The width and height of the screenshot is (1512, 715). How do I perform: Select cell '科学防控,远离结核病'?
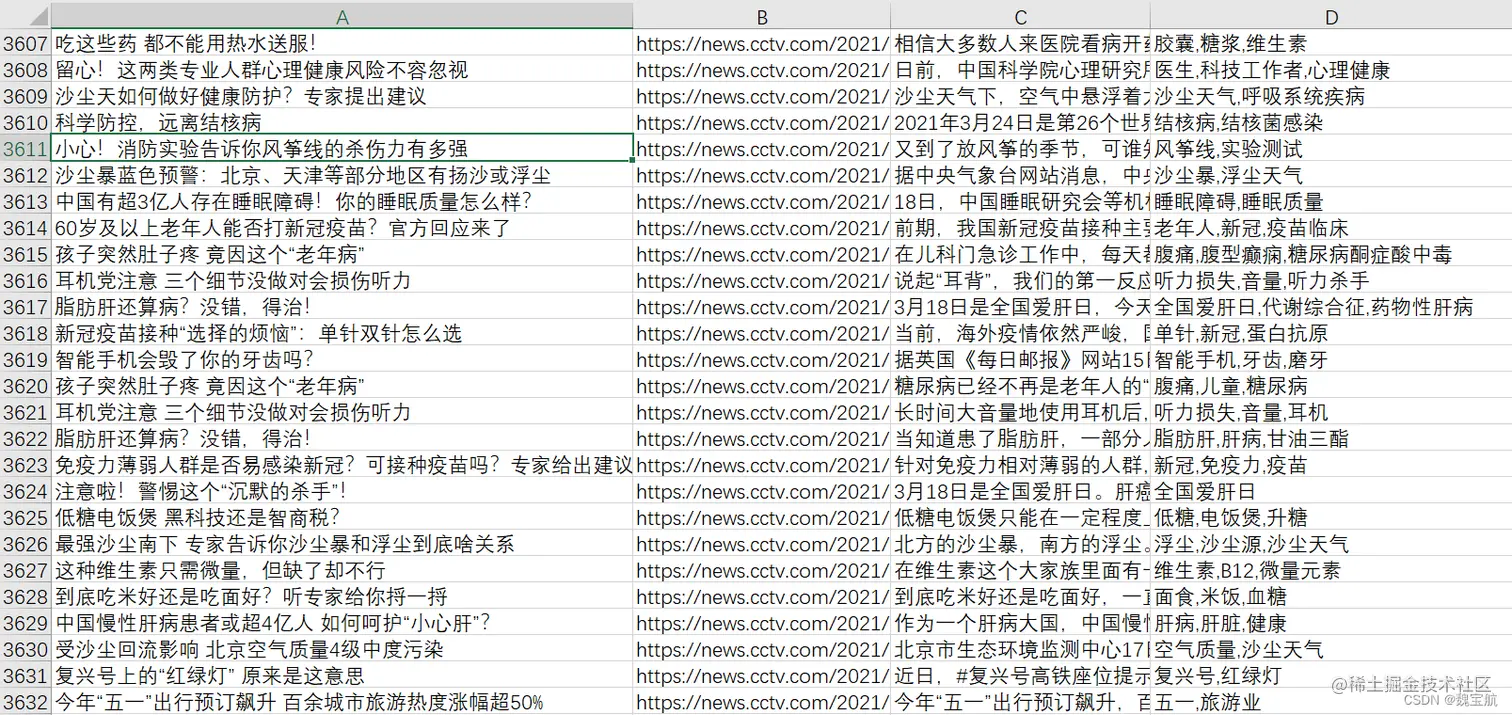pos(342,123)
